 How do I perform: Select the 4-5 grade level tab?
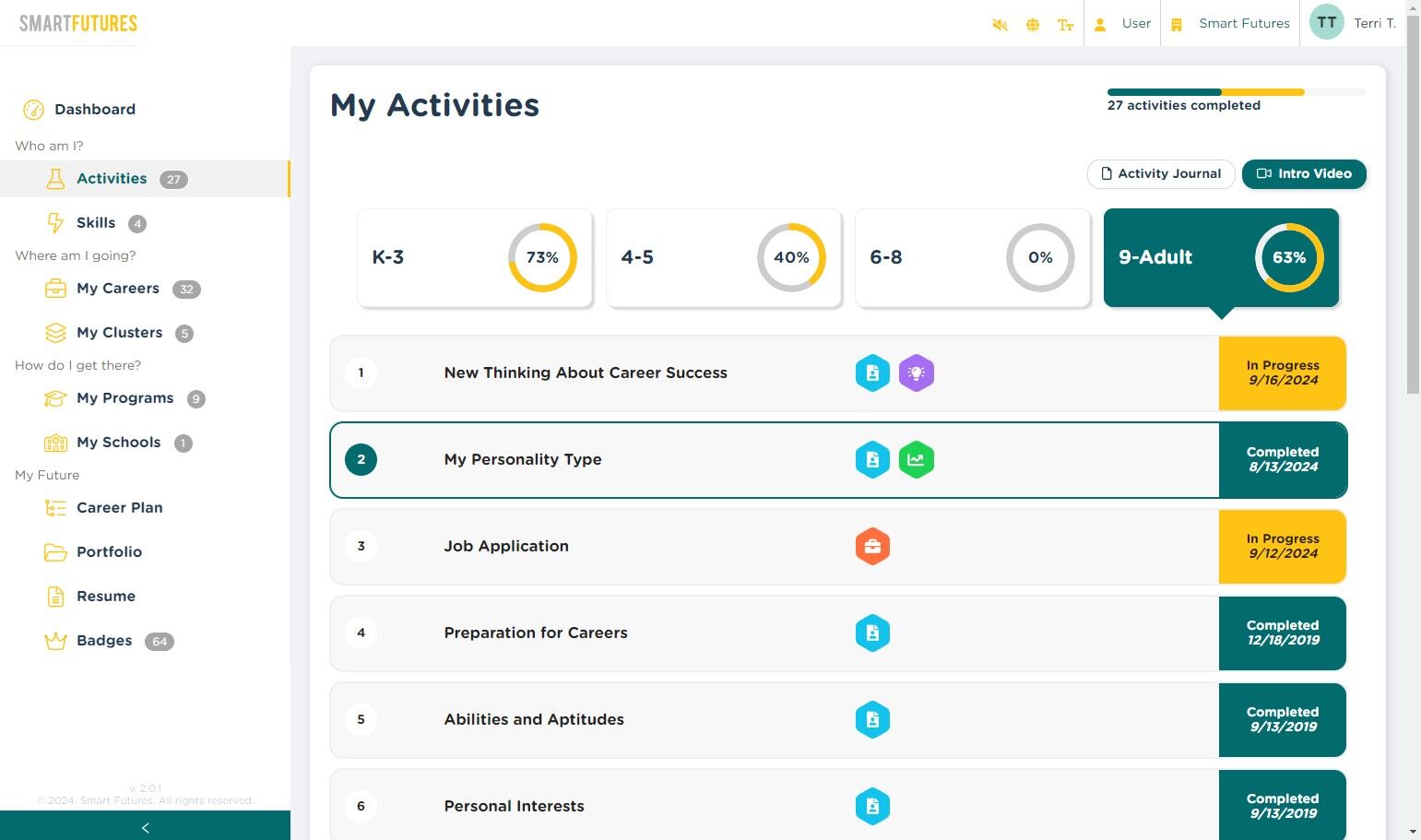(x=724, y=258)
